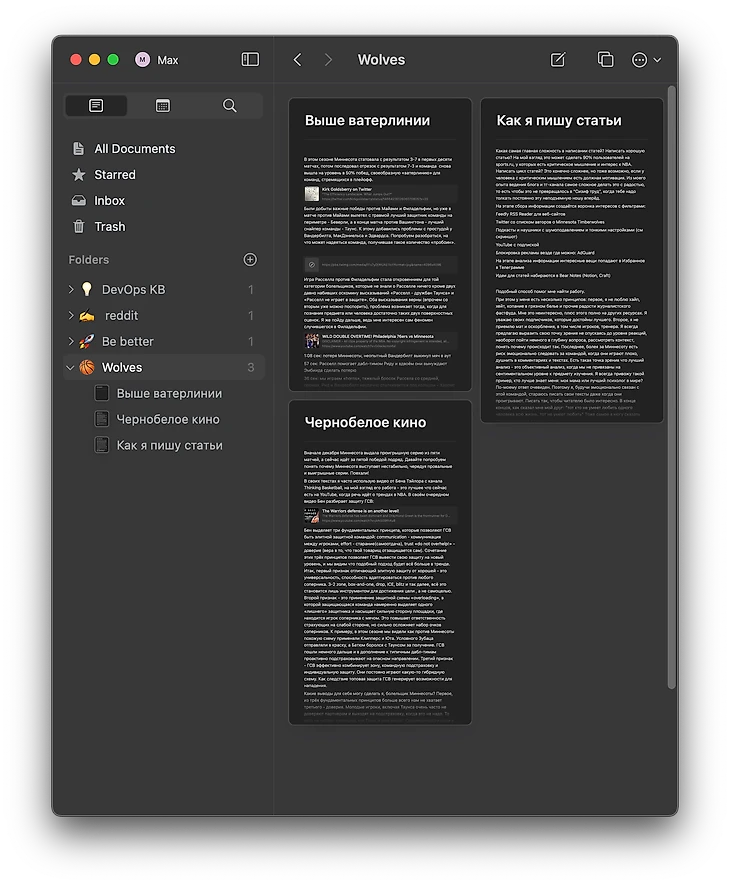The width and height of the screenshot is (730, 885).
Task: Open the Чернобелое кино document card
Action: [380, 563]
